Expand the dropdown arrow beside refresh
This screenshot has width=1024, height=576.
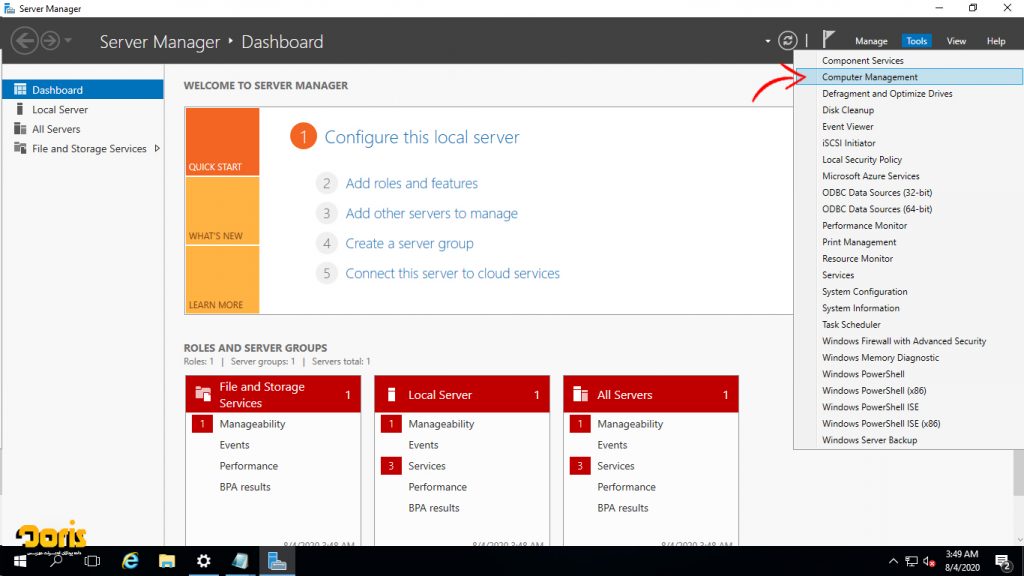(767, 41)
